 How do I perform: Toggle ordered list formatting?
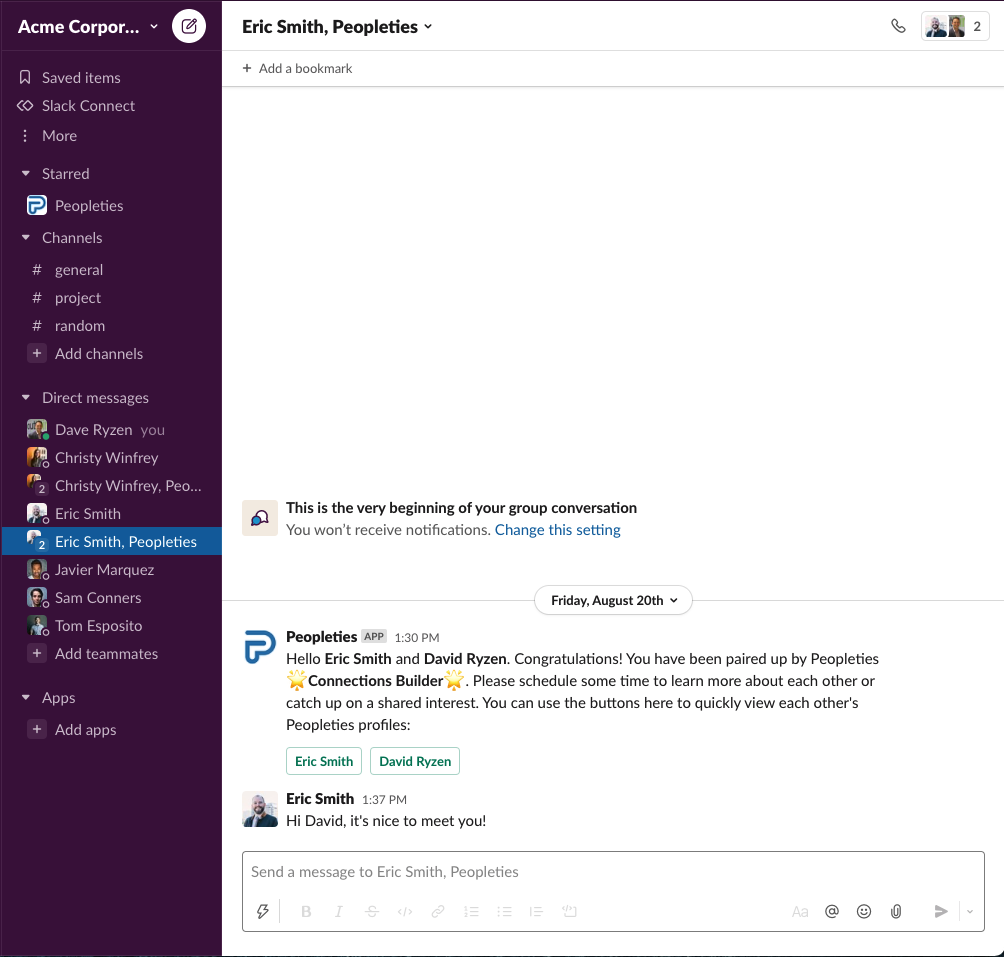[471, 912]
